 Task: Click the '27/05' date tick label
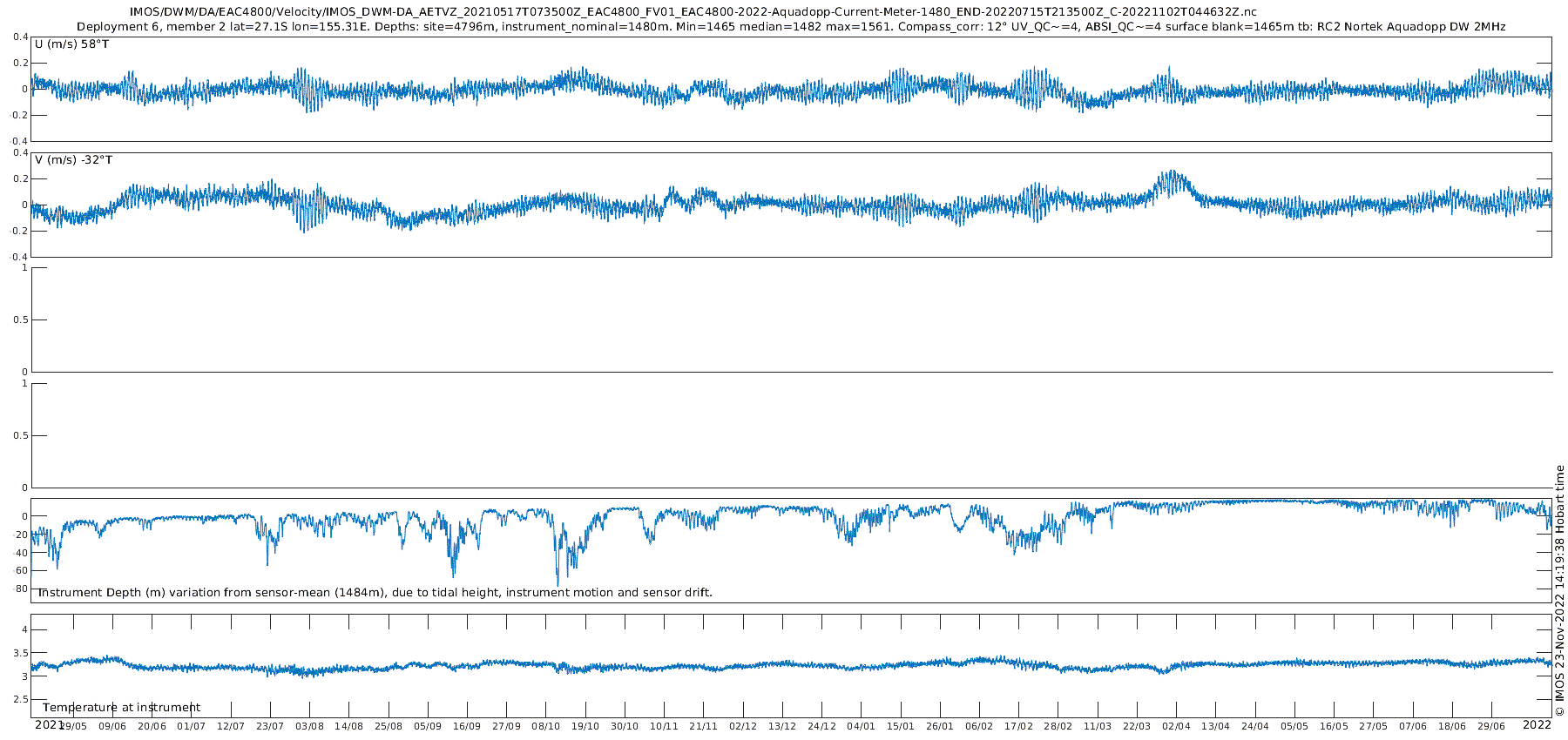click(x=1373, y=726)
